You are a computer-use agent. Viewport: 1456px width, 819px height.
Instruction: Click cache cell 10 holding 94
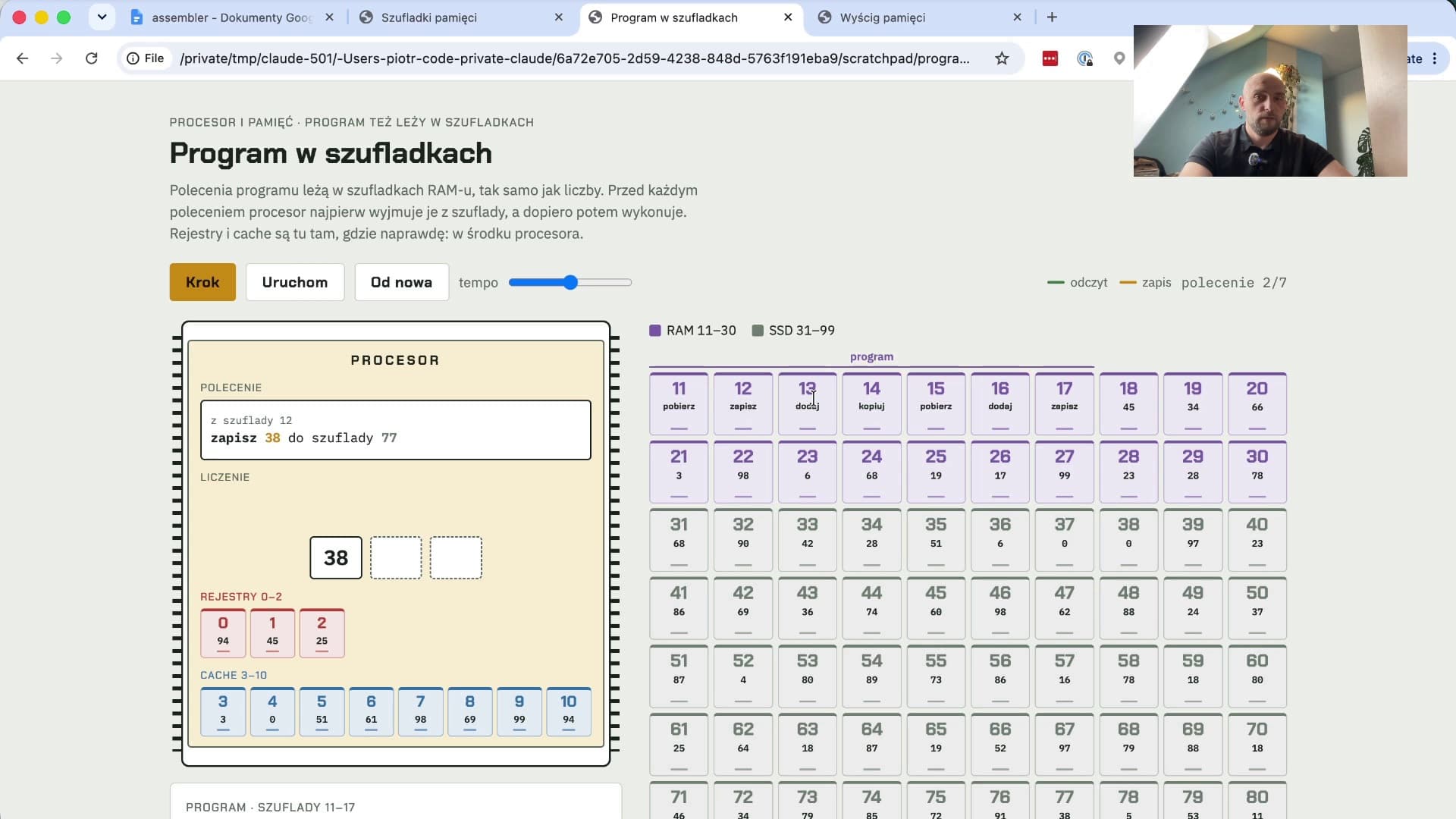click(x=569, y=712)
